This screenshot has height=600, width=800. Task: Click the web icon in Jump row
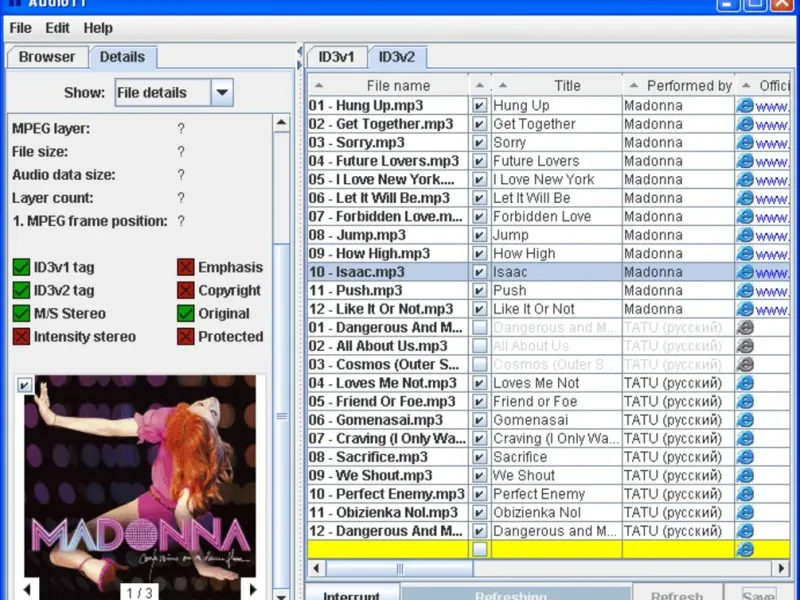pyautogui.click(x=745, y=235)
